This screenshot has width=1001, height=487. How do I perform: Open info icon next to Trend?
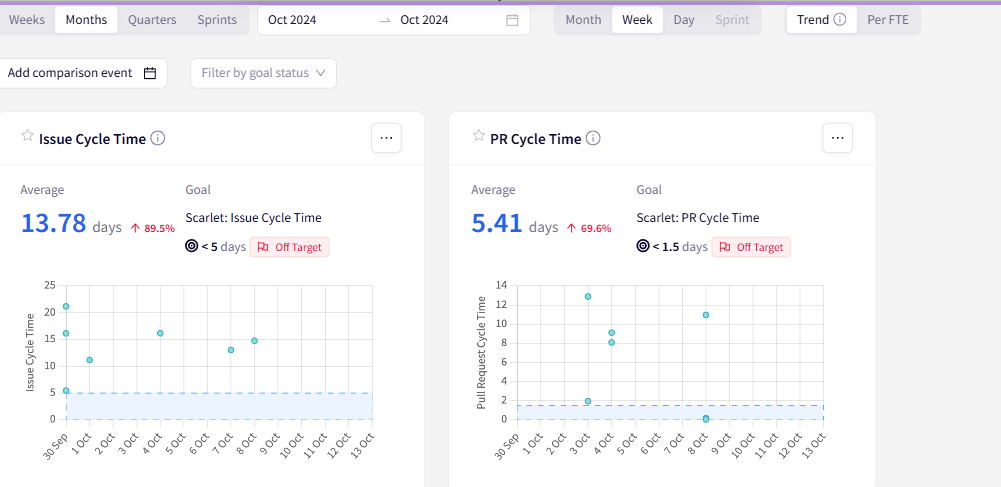(840, 20)
